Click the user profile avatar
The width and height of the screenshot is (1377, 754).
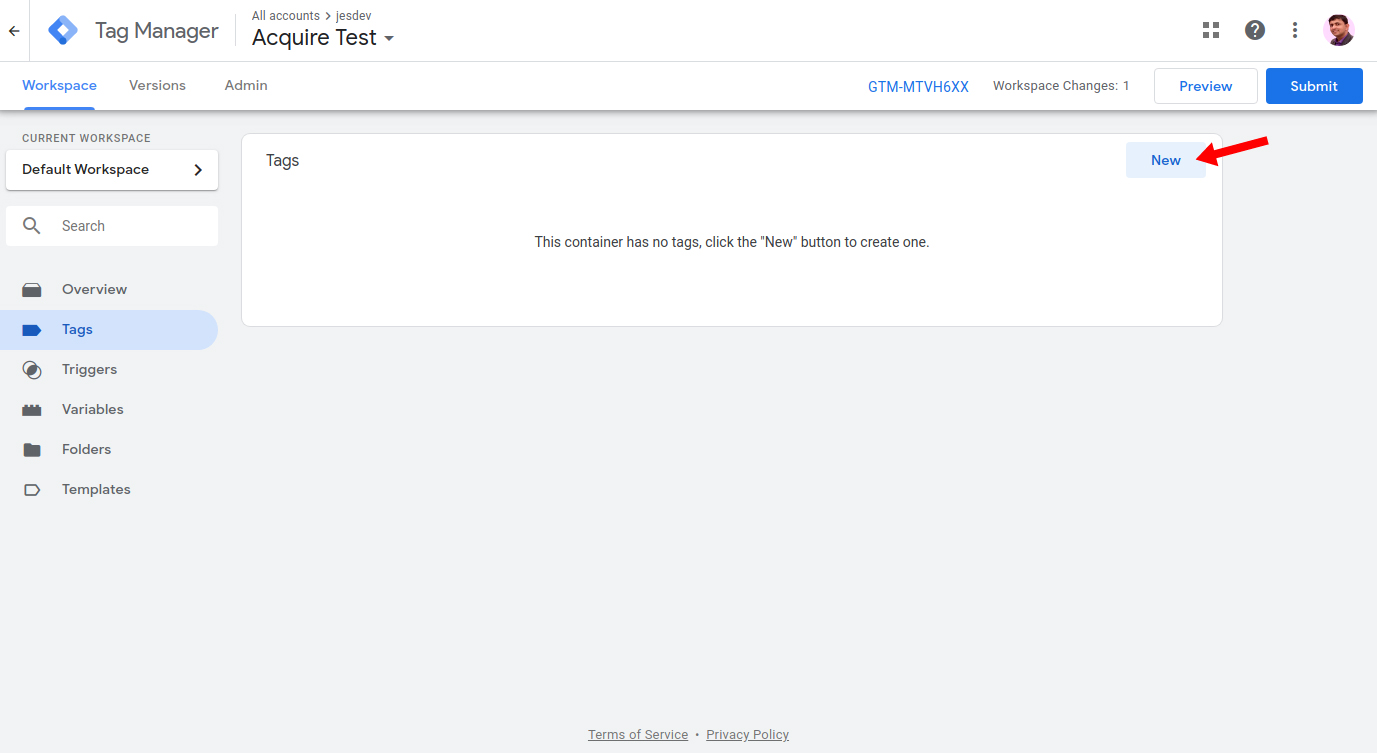pyautogui.click(x=1338, y=30)
